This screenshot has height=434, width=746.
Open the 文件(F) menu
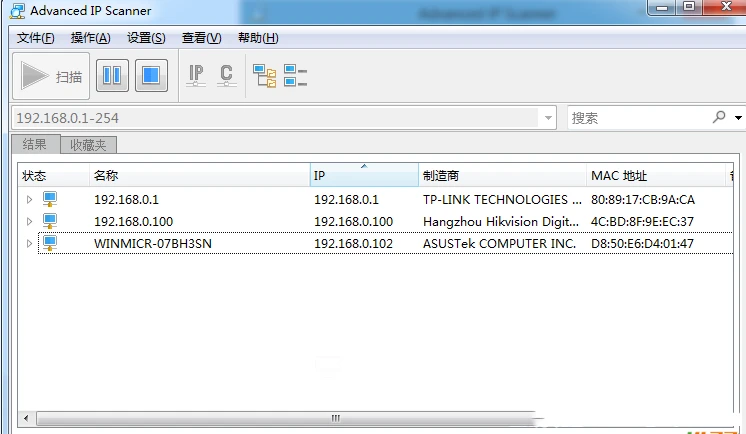36,38
